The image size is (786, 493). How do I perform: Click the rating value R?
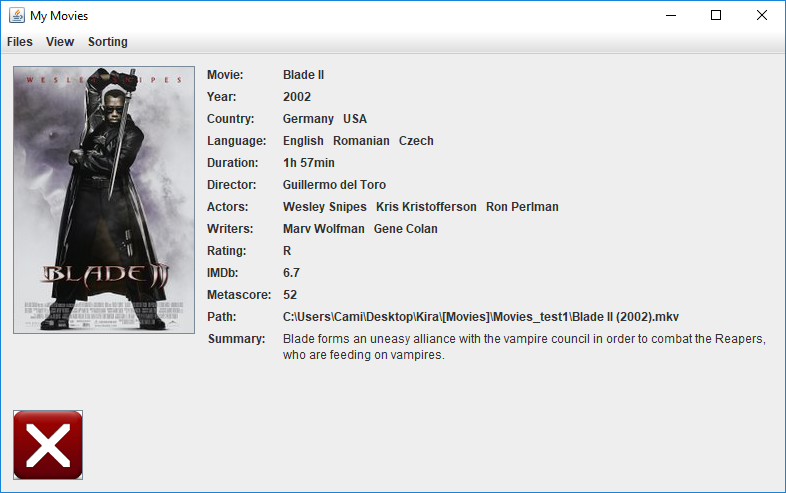[x=287, y=251]
